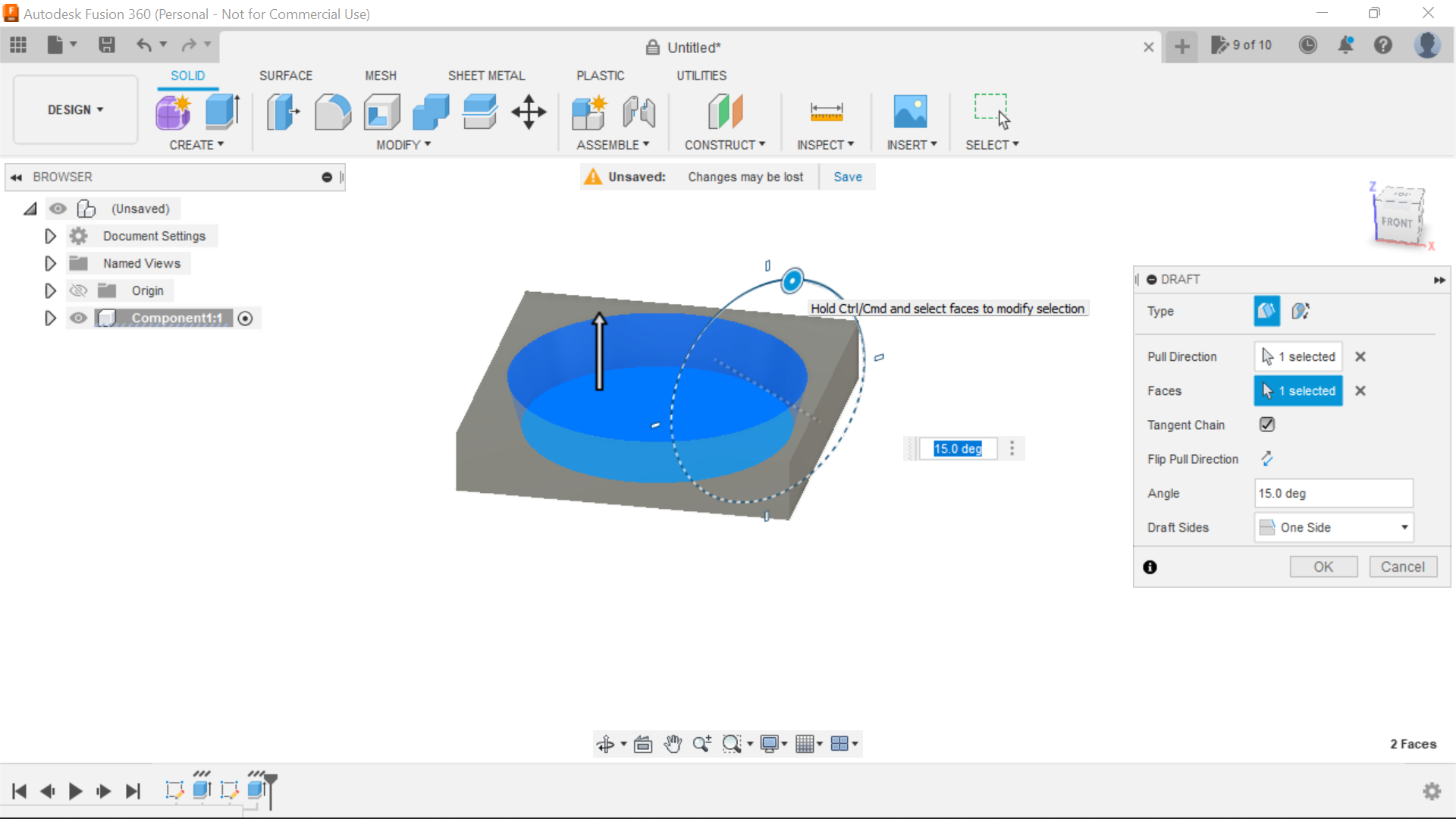Toggle visibility of the Origin folder

pos(78,290)
